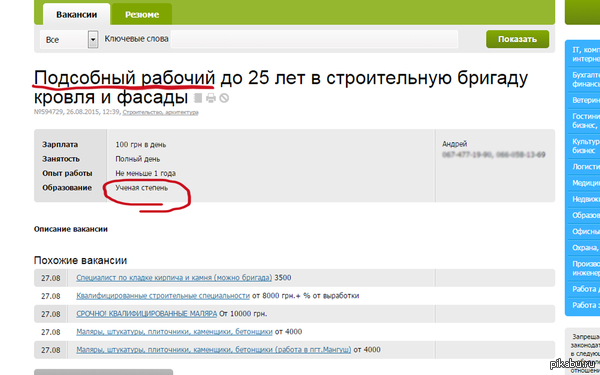Image resolution: width=600 pixels, height=375 pixels.
Task: Click education value 'Ученая степень'
Action: click(142, 188)
